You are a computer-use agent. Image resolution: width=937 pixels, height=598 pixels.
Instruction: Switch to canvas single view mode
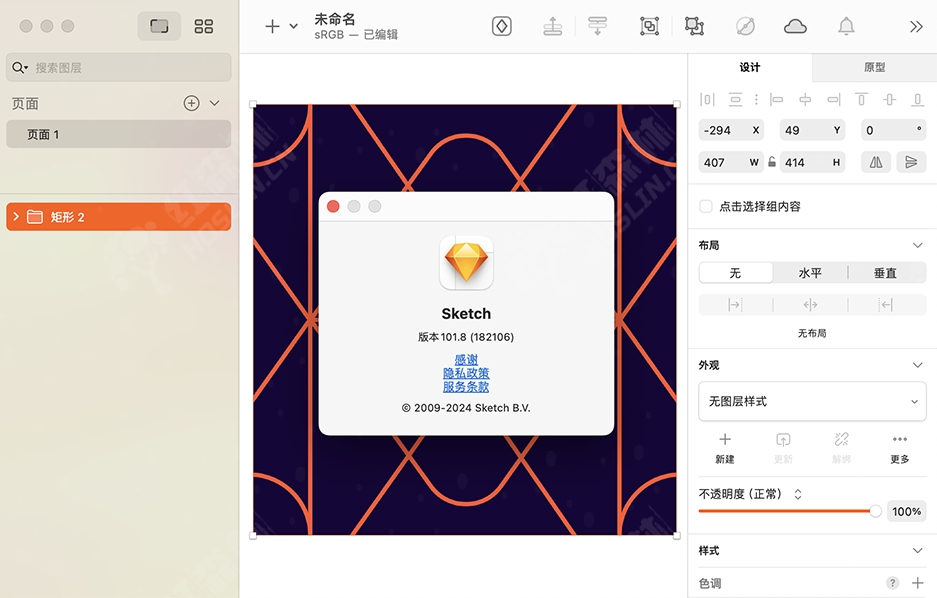159,26
